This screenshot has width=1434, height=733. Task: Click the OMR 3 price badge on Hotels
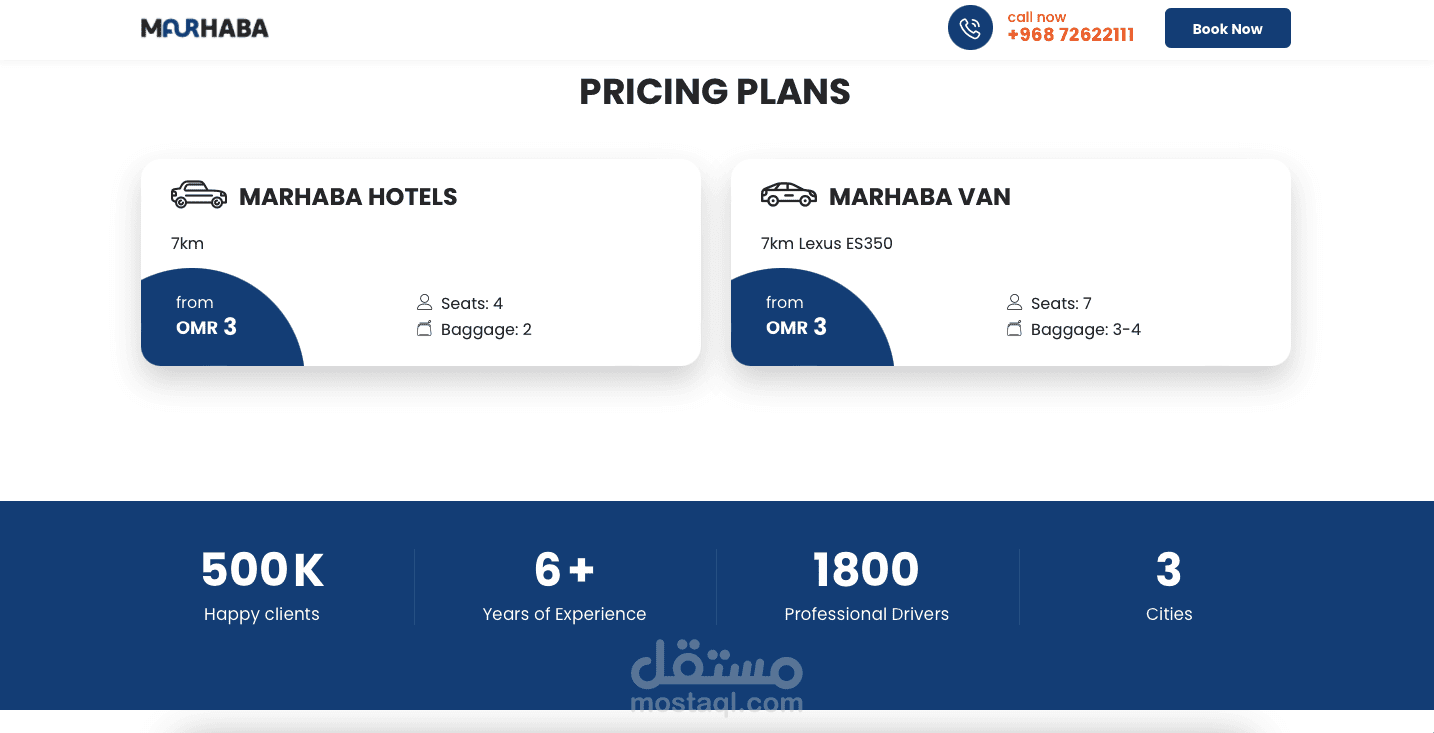tap(206, 327)
